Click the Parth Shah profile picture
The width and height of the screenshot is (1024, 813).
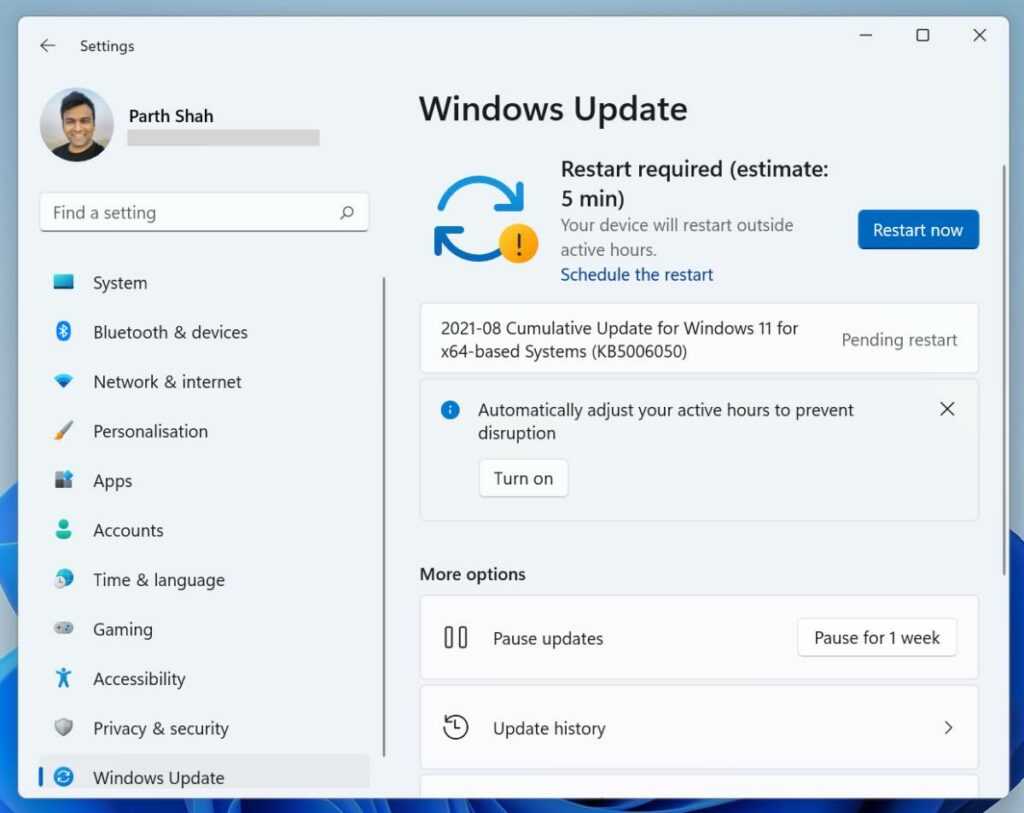click(77, 125)
